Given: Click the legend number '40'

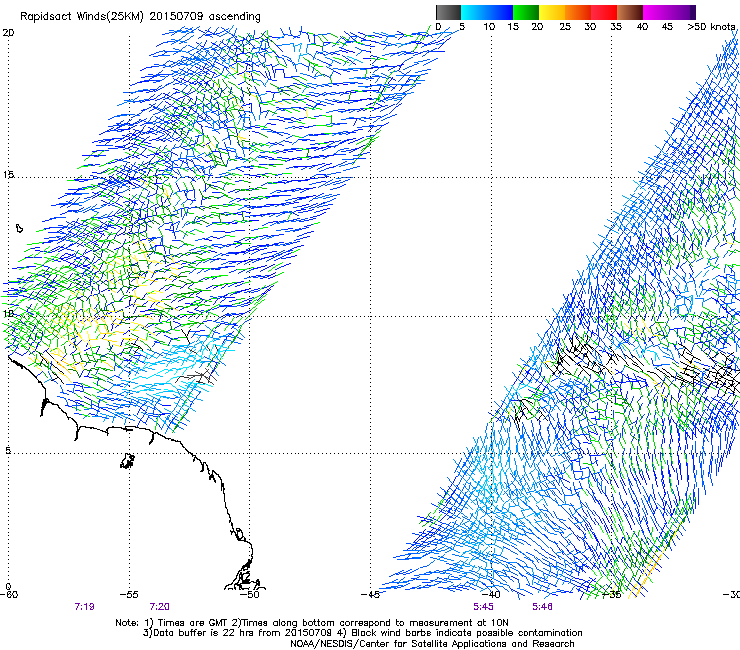Looking at the screenshot, I should pyautogui.click(x=642, y=27).
